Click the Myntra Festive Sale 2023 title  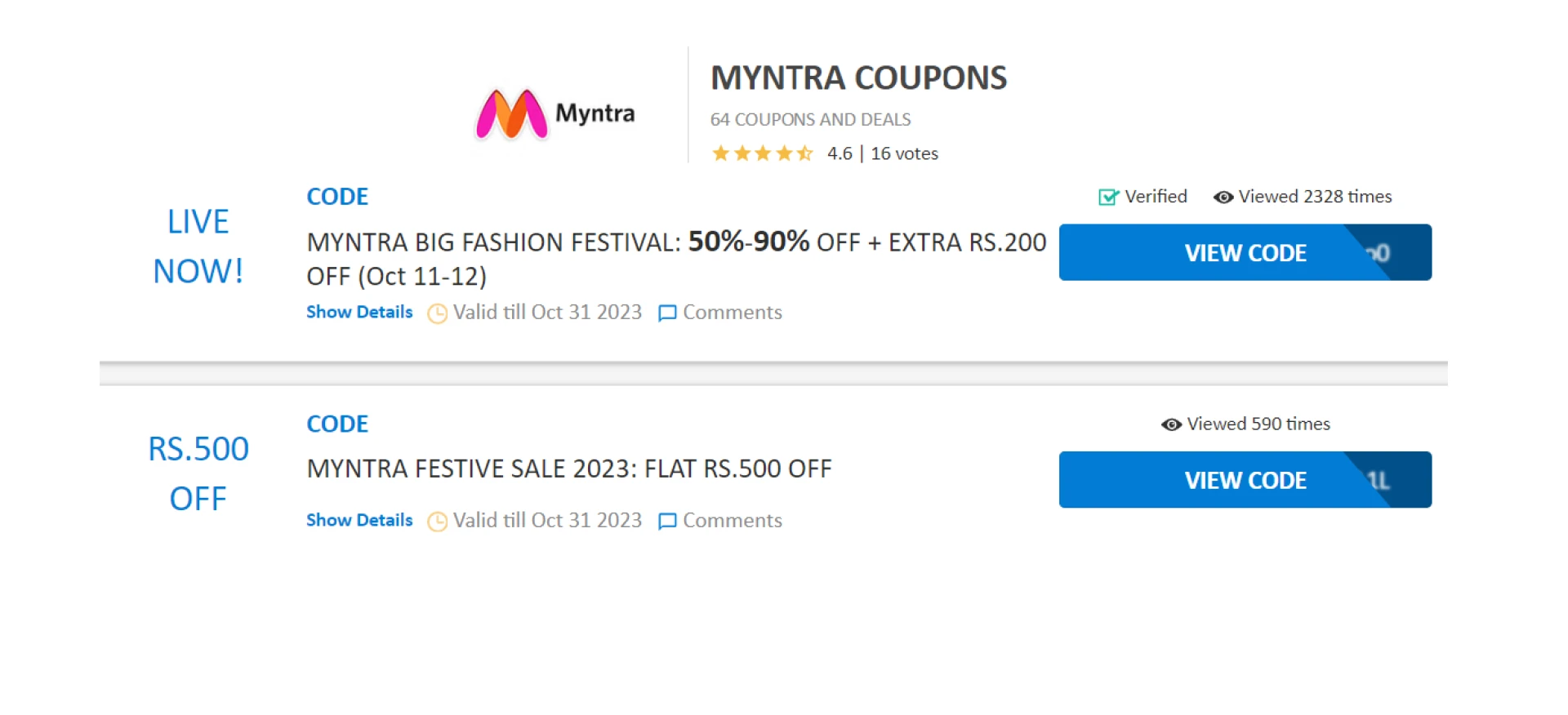tap(569, 469)
